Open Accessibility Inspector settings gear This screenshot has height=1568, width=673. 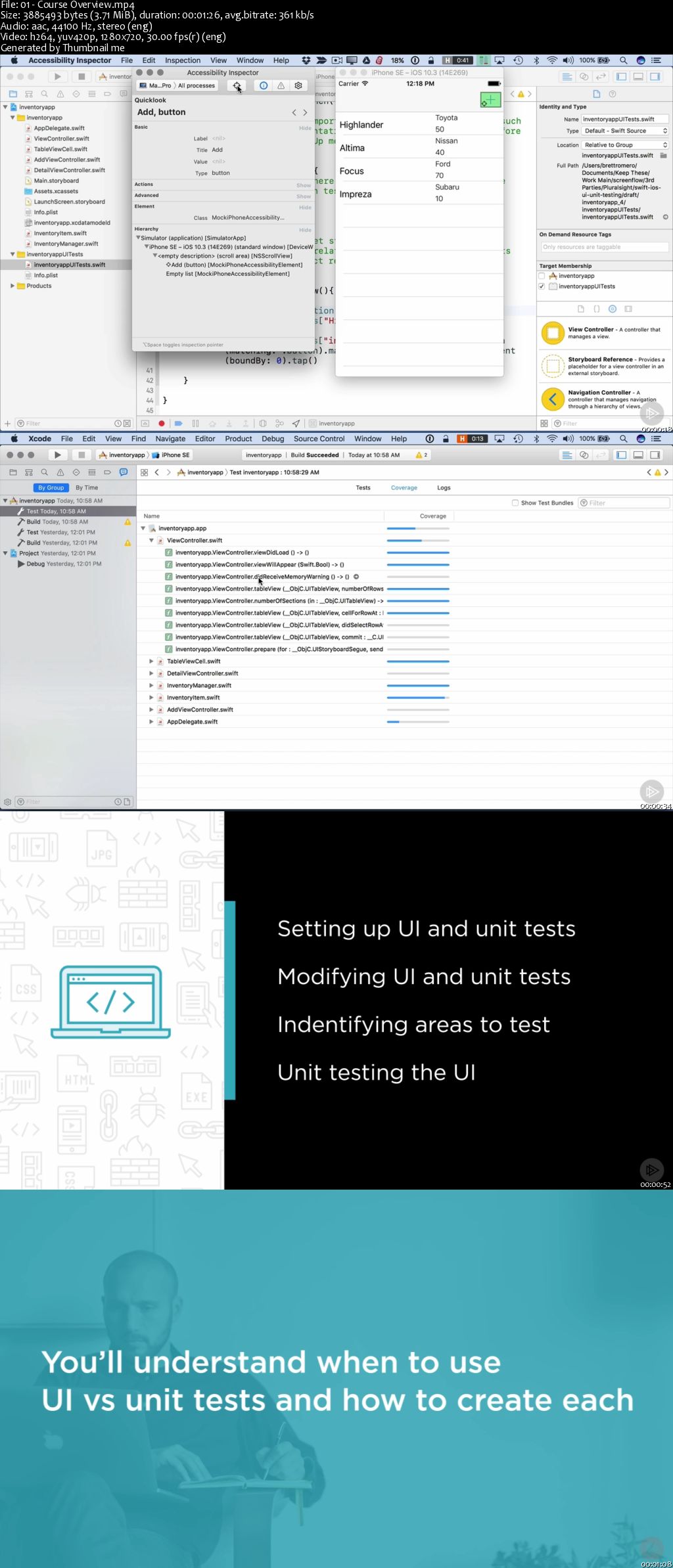click(x=298, y=85)
